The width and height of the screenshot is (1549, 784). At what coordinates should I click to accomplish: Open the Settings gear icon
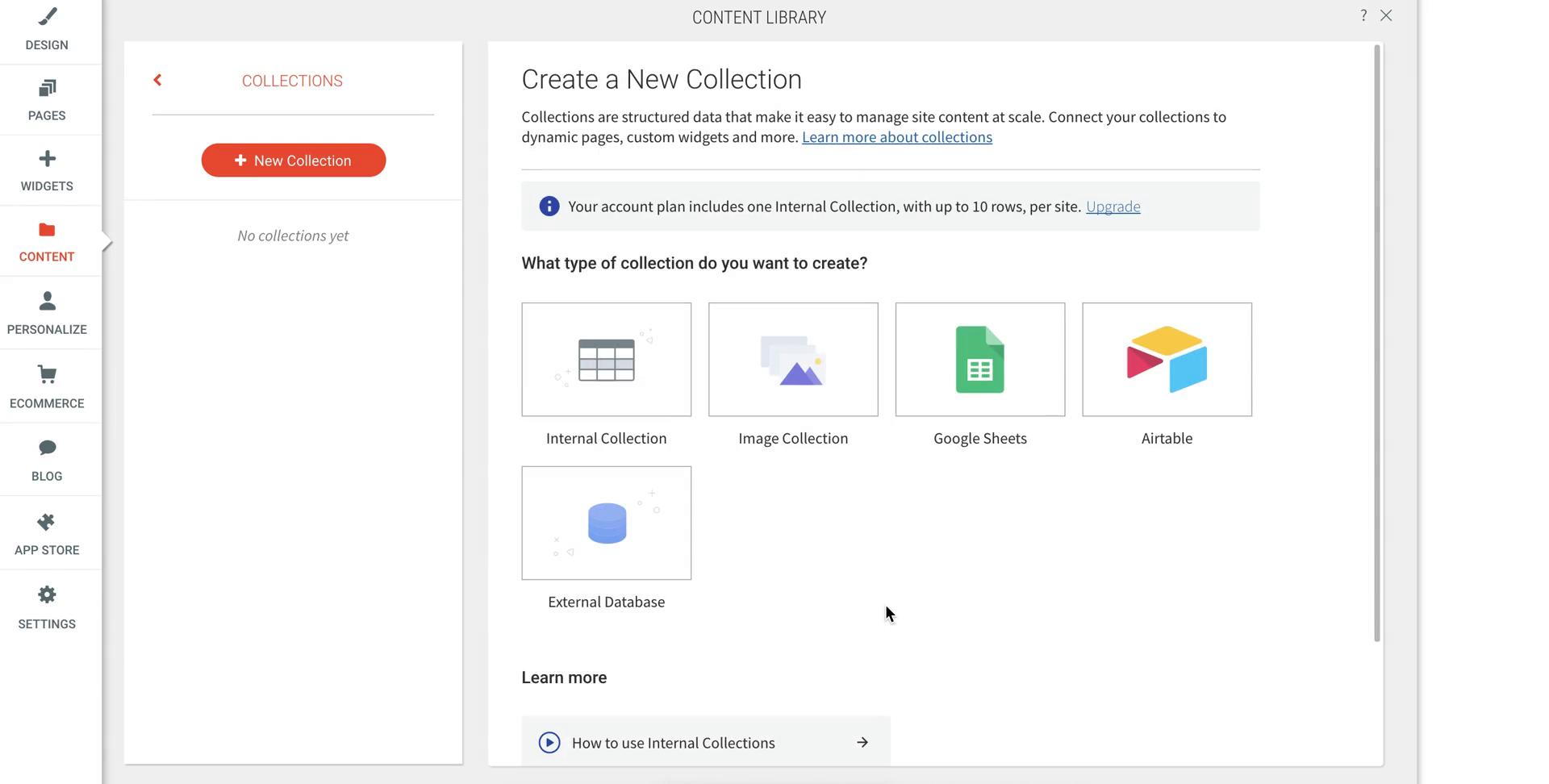(48, 595)
